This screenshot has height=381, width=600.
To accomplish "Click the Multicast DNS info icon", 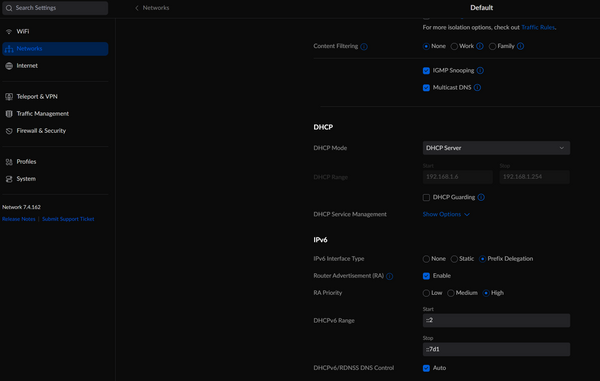I will tap(477, 88).
